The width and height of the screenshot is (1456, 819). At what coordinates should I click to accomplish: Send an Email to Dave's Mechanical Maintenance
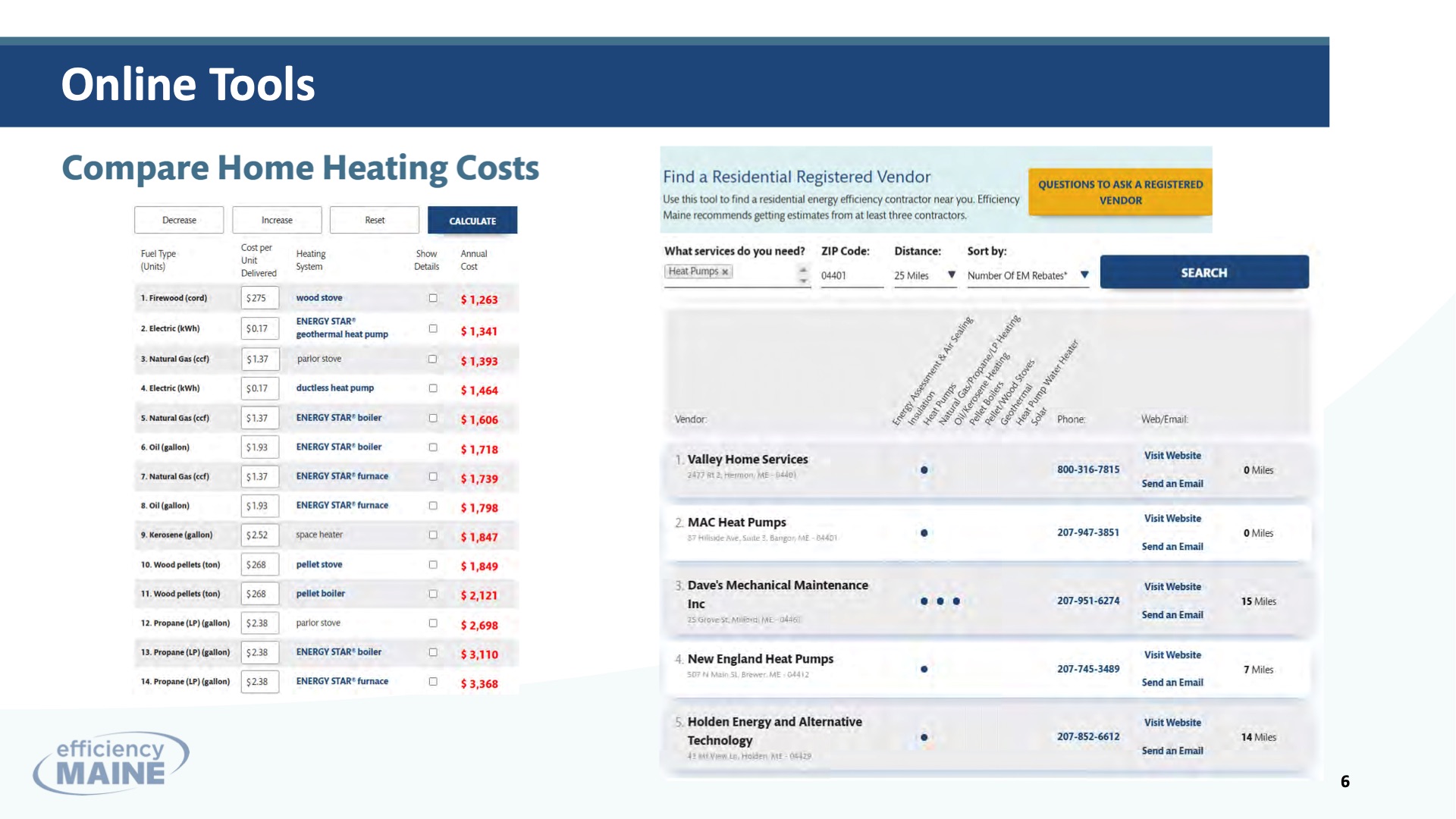(1172, 615)
